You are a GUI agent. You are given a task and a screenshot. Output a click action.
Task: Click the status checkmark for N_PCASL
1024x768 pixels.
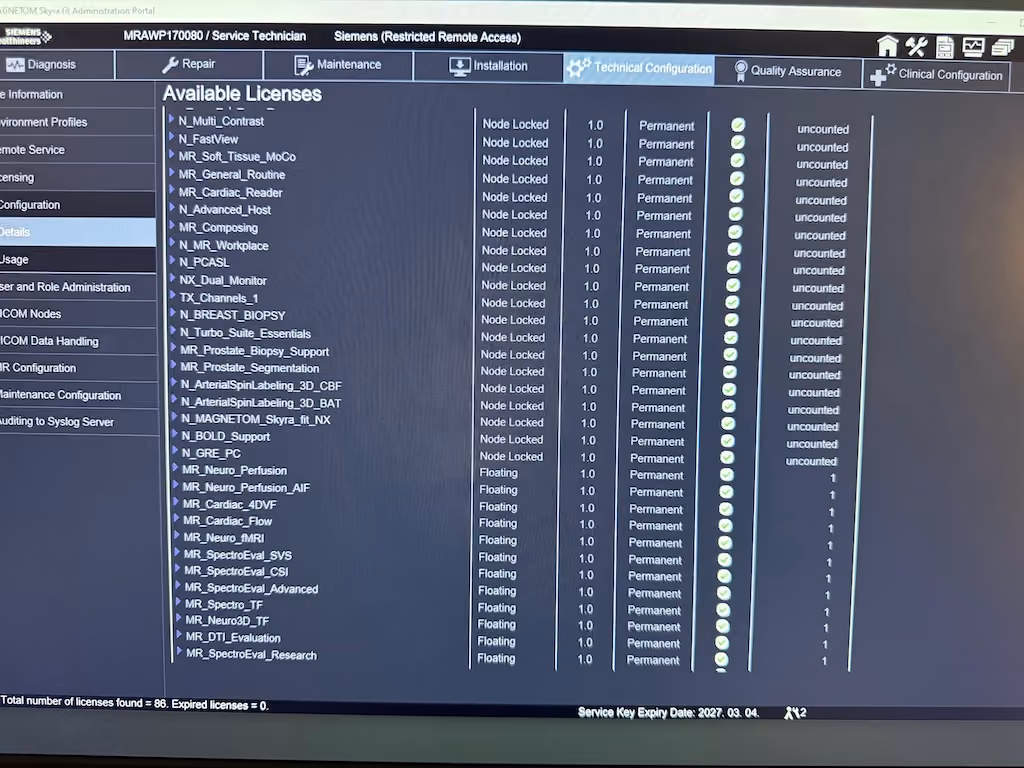tap(733, 267)
